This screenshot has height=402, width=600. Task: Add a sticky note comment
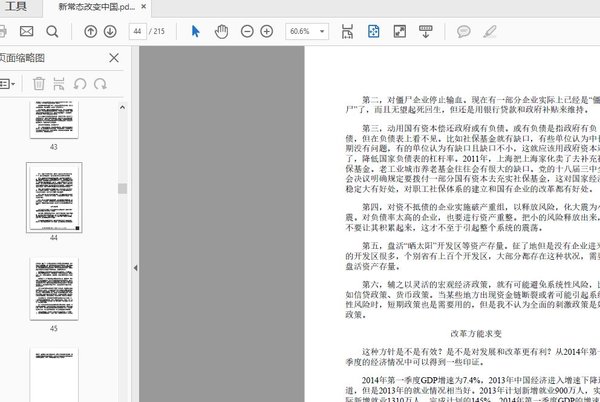pyautogui.click(x=463, y=31)
